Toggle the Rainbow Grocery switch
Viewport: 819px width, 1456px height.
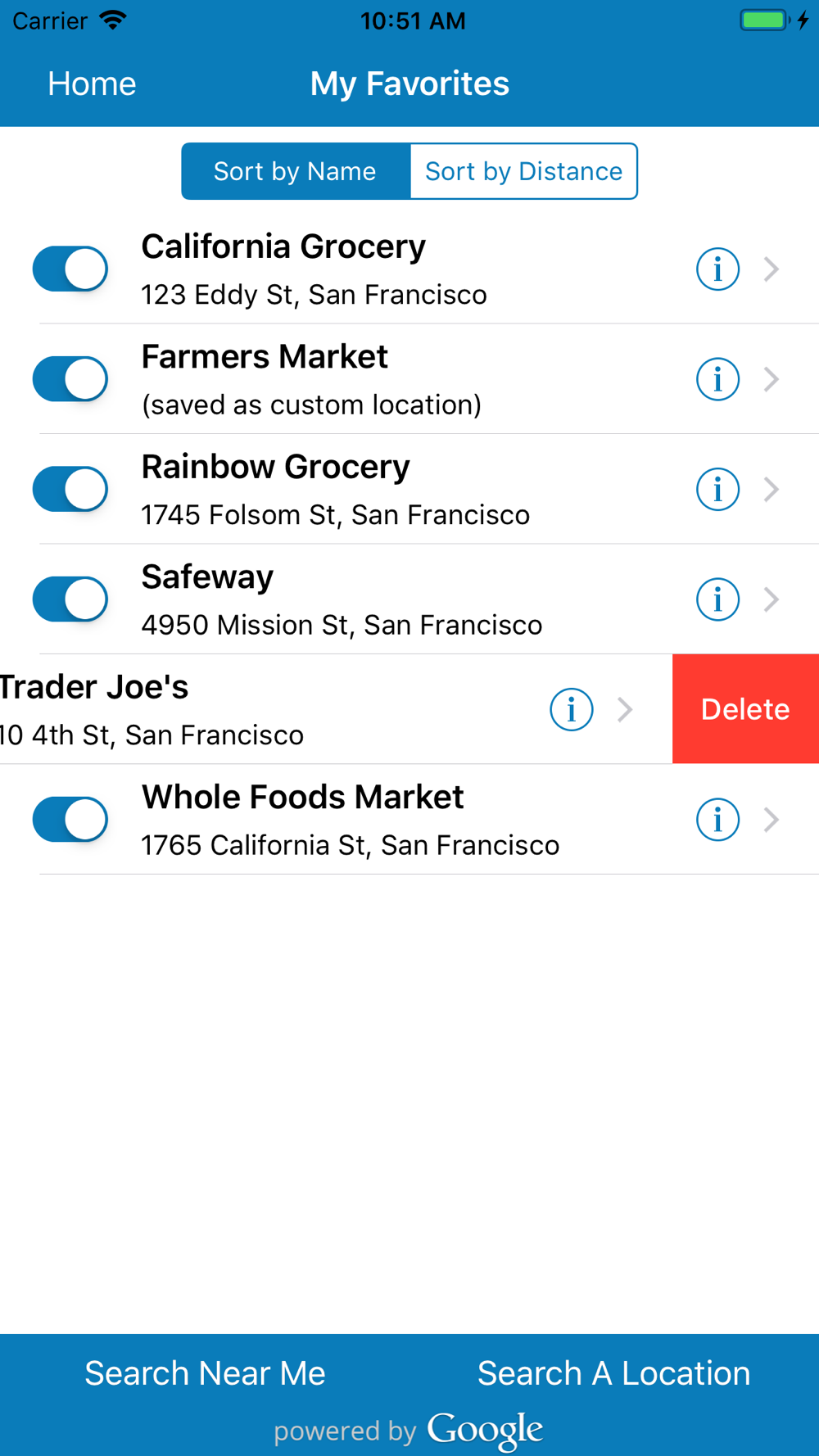[x=70, y=489]
